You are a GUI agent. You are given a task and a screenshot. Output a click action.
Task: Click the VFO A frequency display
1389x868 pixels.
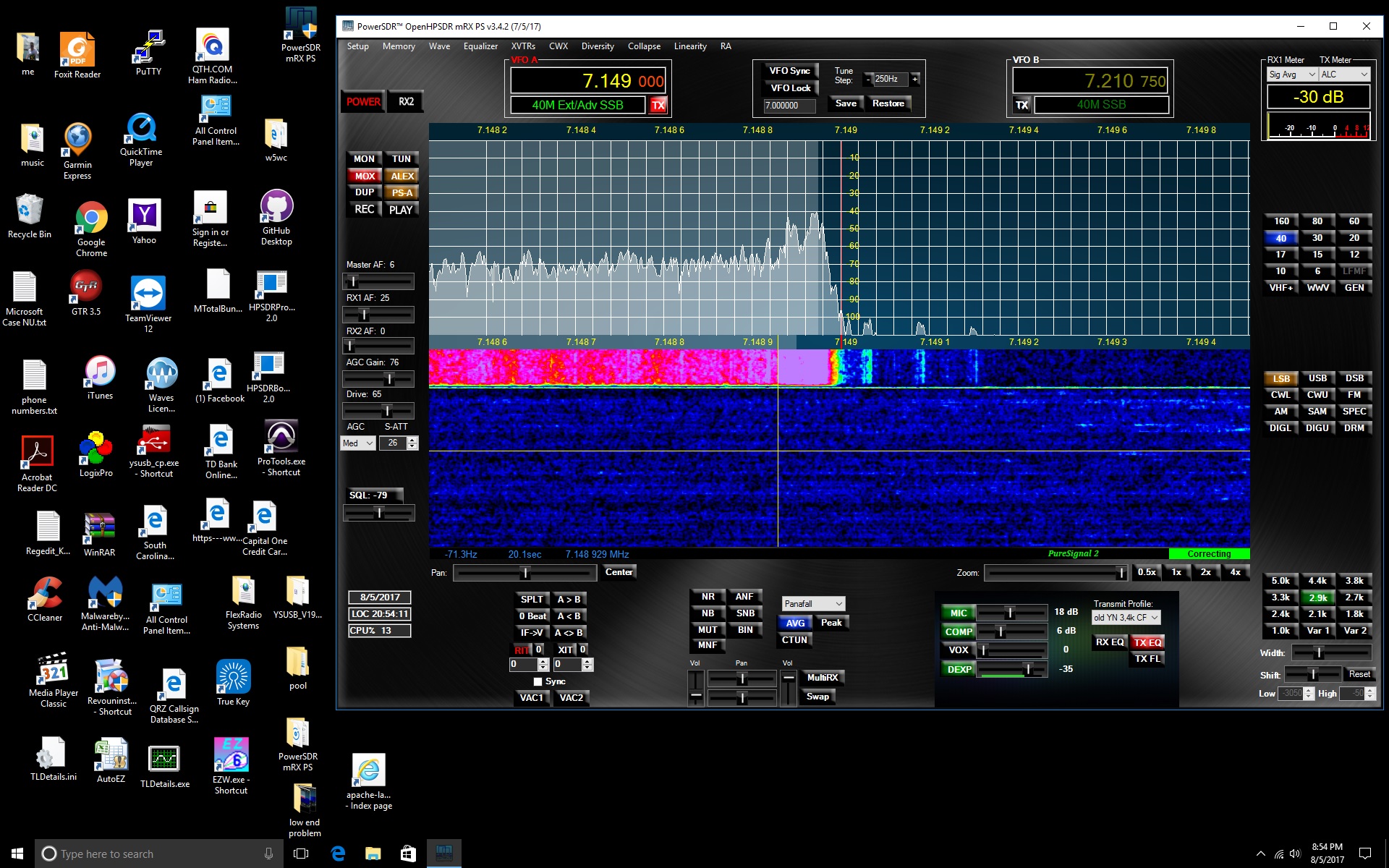(x=587, y=81)
